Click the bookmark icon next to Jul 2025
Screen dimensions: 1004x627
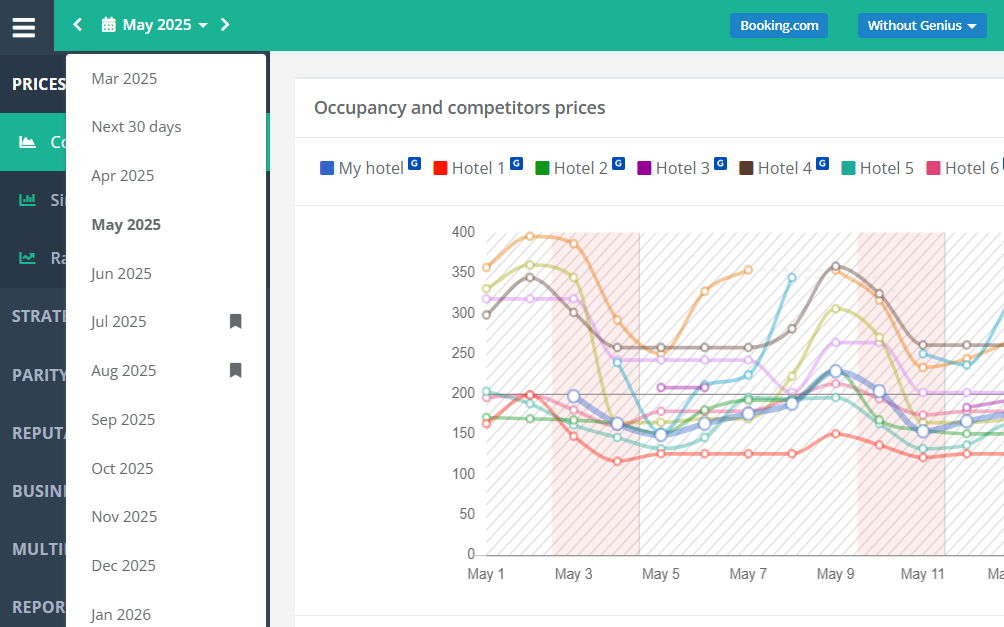click(236, 322)
